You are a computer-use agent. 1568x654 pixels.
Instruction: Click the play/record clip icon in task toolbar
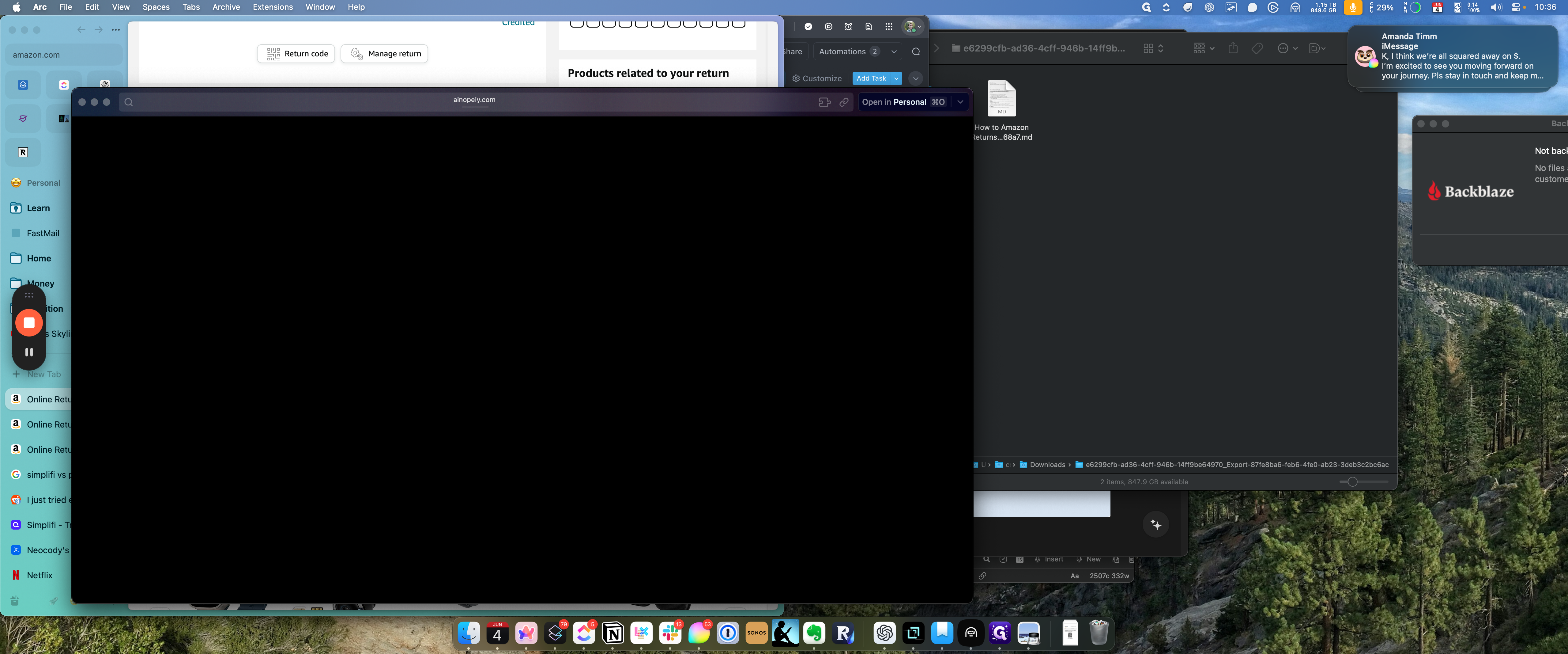pyautogui.click(x=828, y=27)
